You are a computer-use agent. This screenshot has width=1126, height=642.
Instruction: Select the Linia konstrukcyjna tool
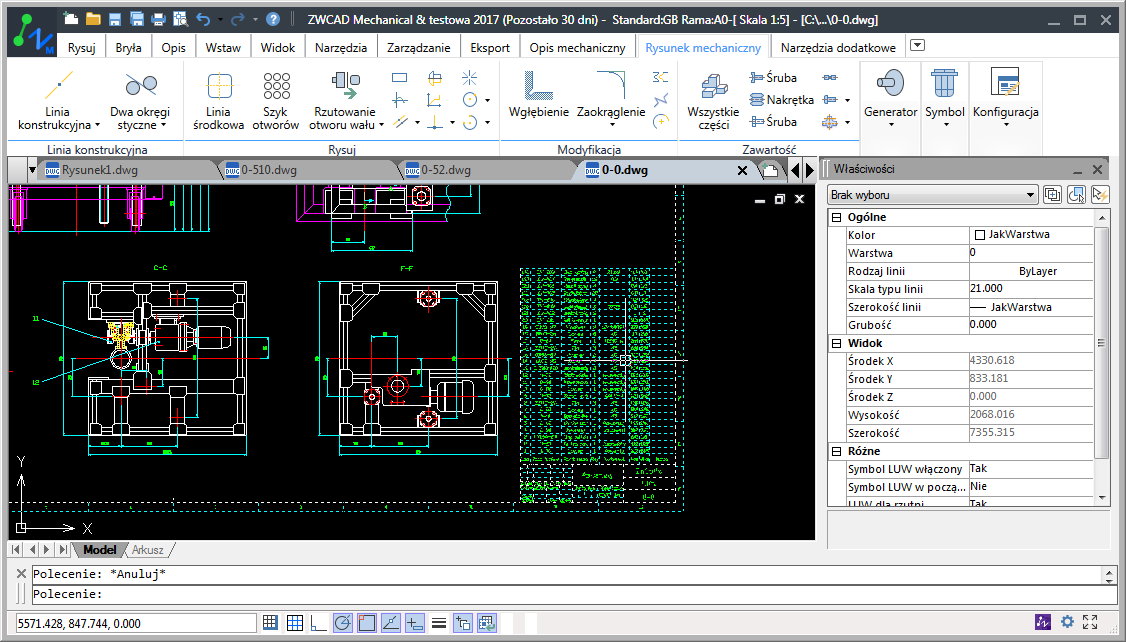58,101
